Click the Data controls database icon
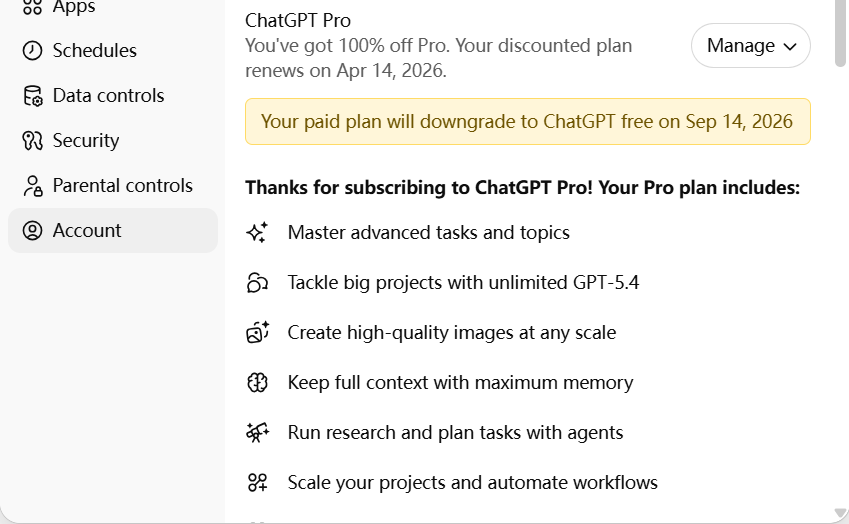The height and width of the screenshot is (524, 849). [x=32, y=96]
